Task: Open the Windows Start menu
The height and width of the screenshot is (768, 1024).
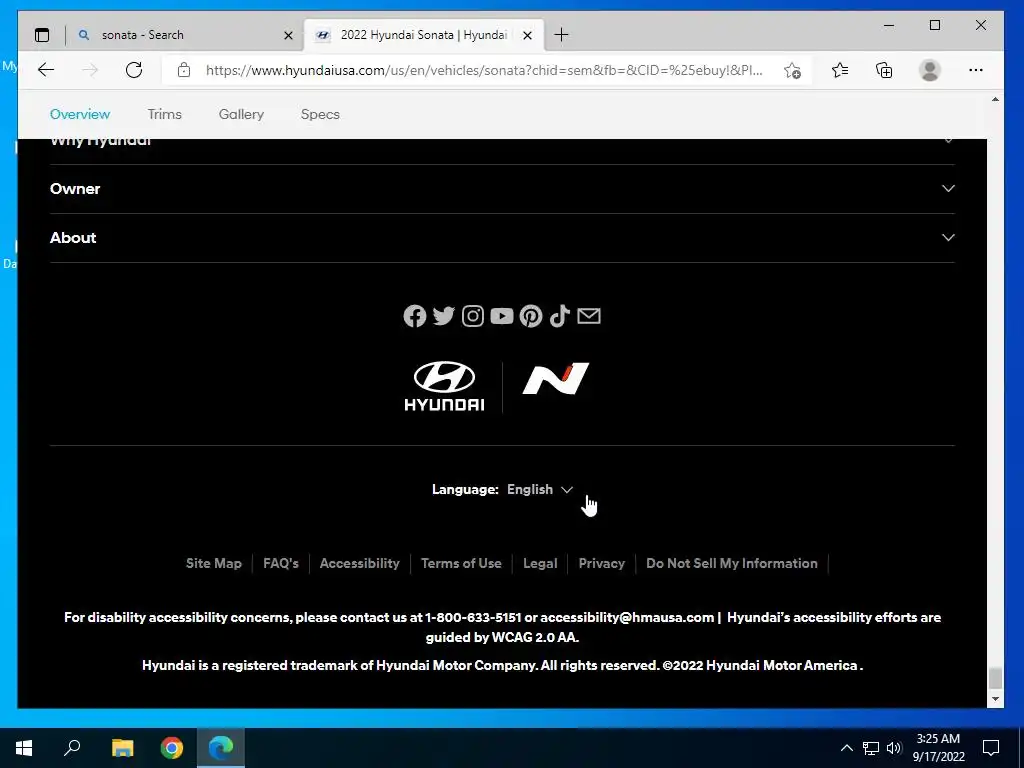Action: click(x=24, y=748)
